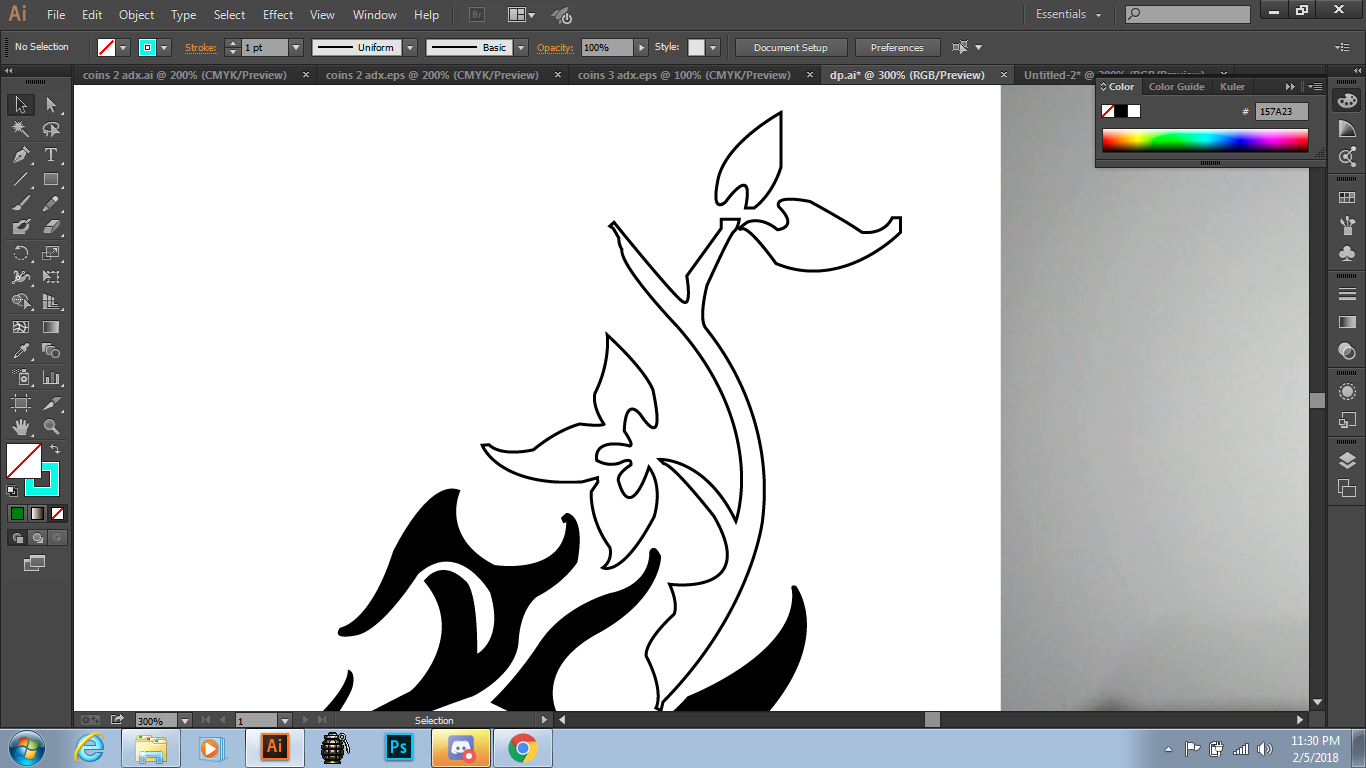
Task: Activate the Zoom tool in toolbox
Action: (x=51, y=427)
